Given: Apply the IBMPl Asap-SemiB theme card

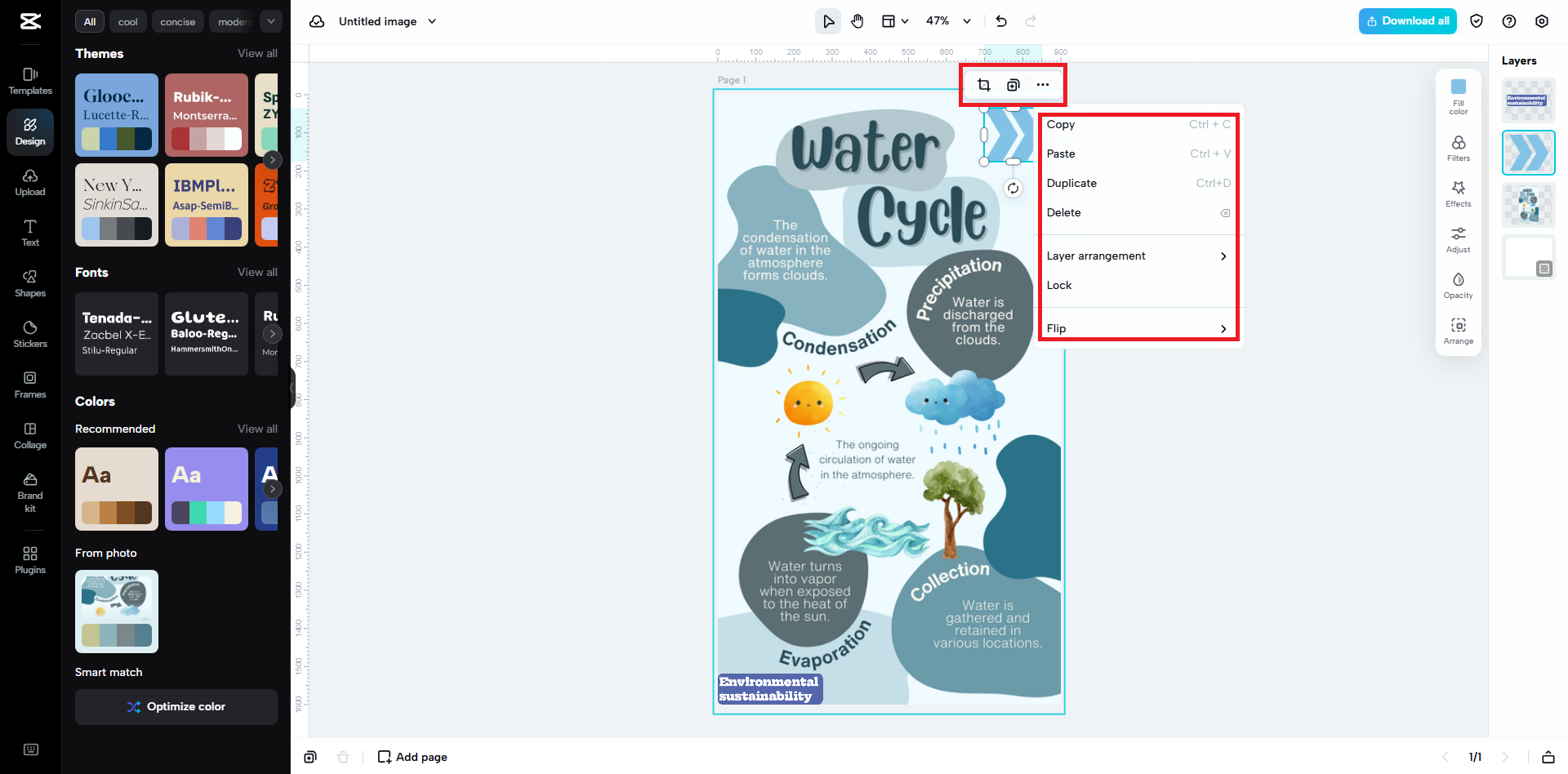Looking at the screenshot, I should 207,205.
